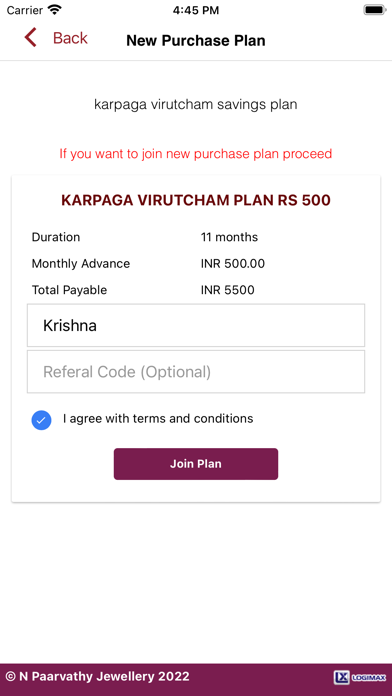
Task: Tap the Total Payable INR 5500 value
Action: click(x=227, y=290)
